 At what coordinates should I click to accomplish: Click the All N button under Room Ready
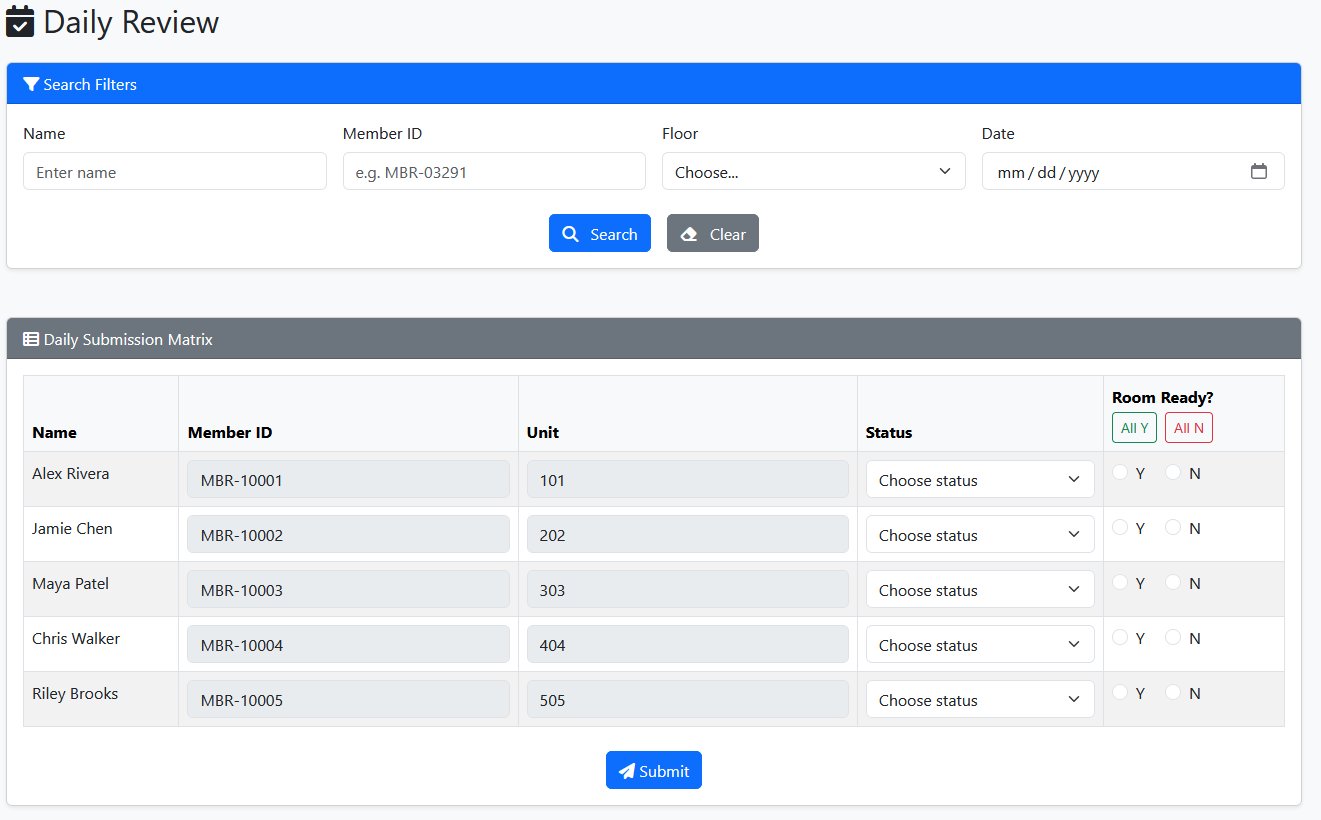(1188, 427)
